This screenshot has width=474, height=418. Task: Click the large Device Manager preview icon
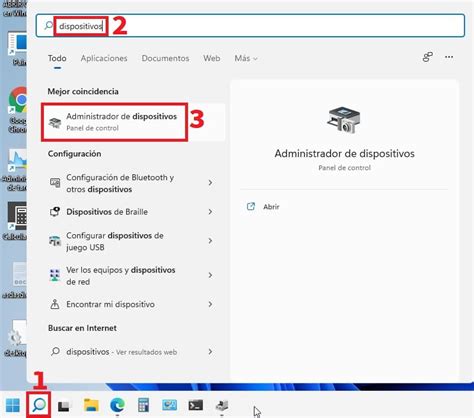point(344,120)
